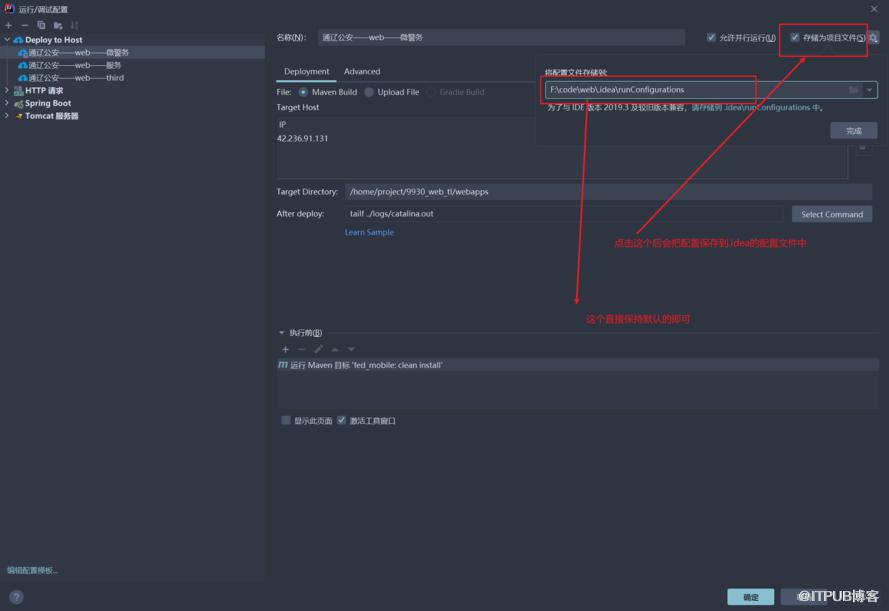
Task: Click the Target Directory input field
Action: pyautogui.click(x=608, y=192)
